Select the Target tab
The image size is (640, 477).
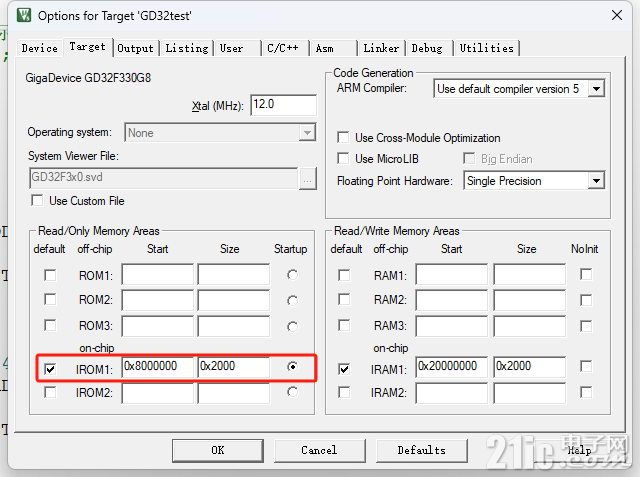click(x=87, y=47)
